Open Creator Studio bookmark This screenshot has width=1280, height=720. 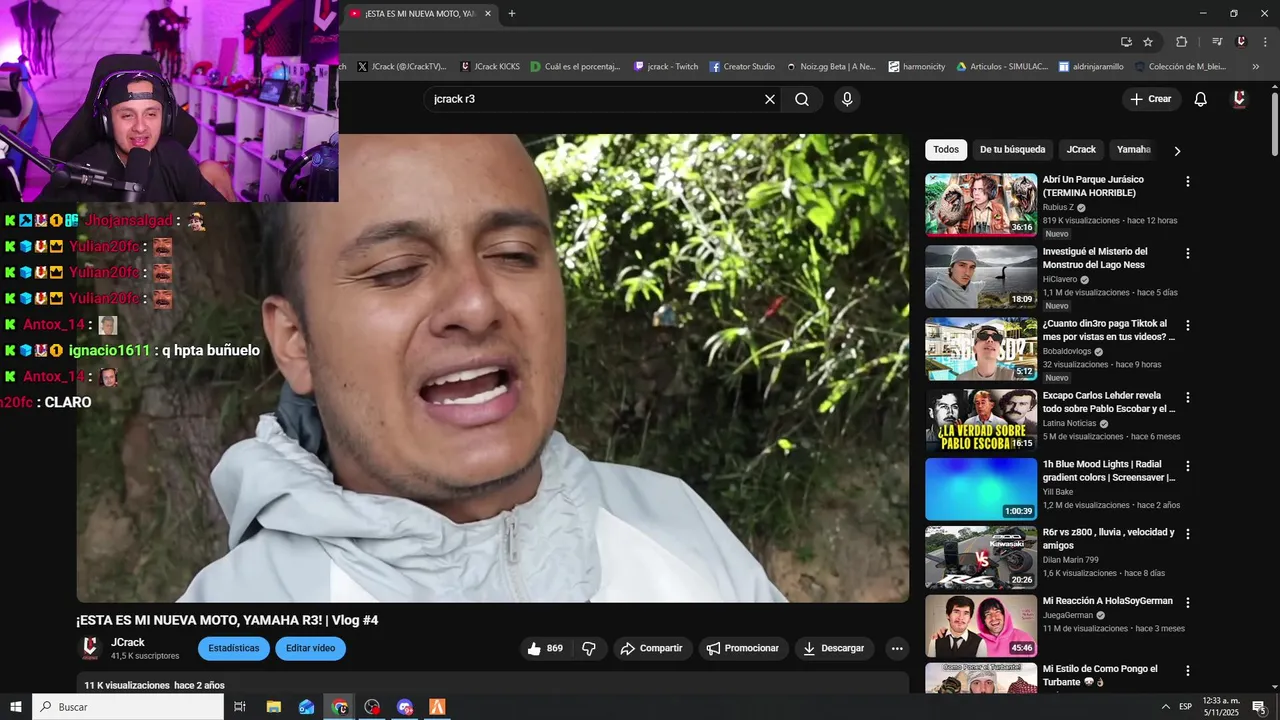click(x=742, y=67)
